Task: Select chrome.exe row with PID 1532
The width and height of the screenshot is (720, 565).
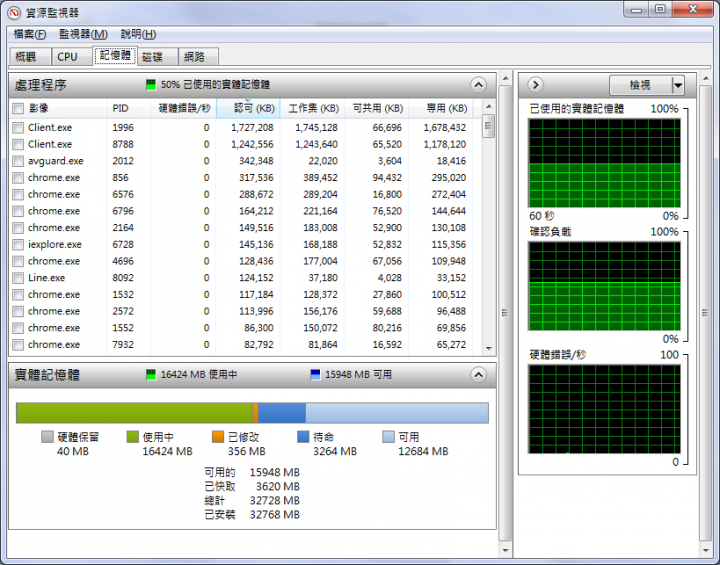Action: [245, 294]
